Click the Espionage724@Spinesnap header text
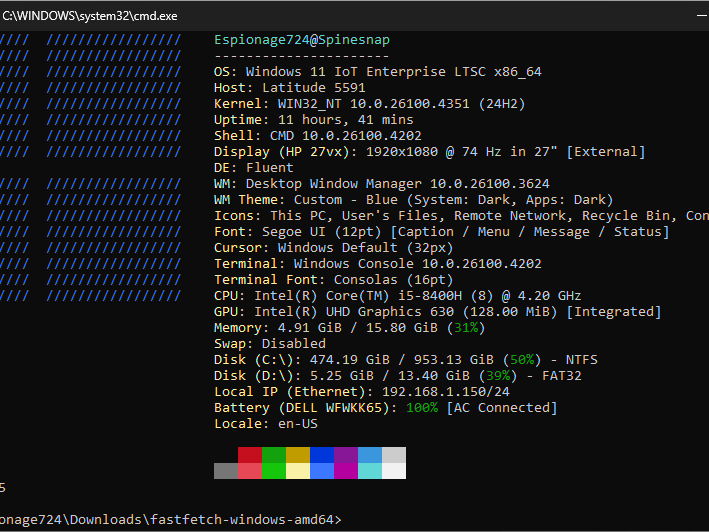709x532 pixels. click(302, 40)
